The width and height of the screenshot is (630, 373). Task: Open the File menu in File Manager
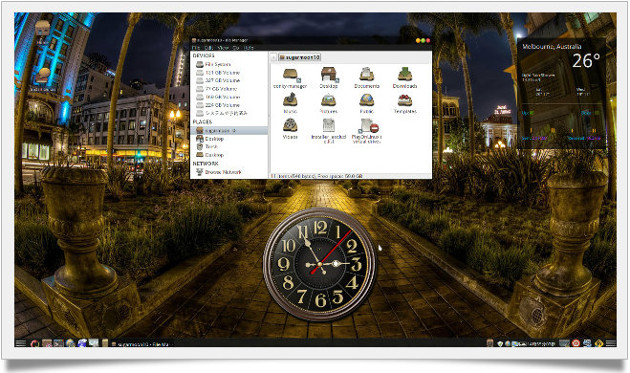coord(196,47)
